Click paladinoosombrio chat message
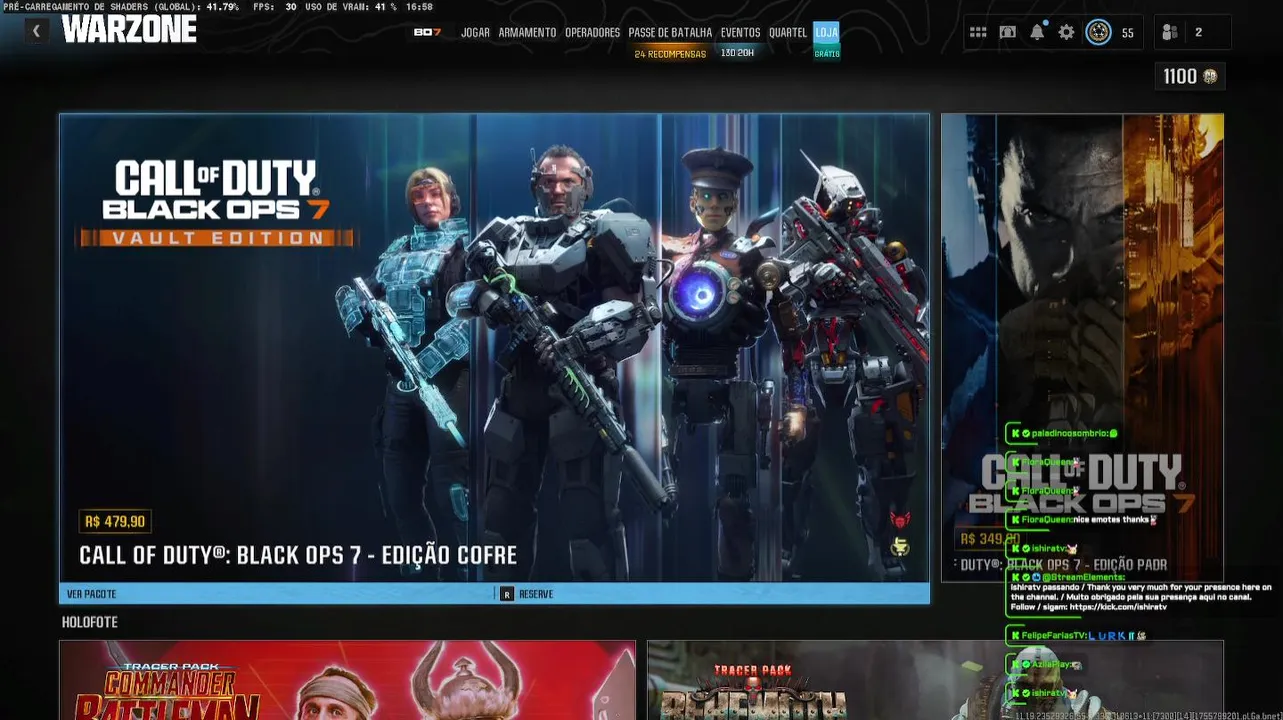This screenshot has width=1283, height=720. (x=1065, y=433)
